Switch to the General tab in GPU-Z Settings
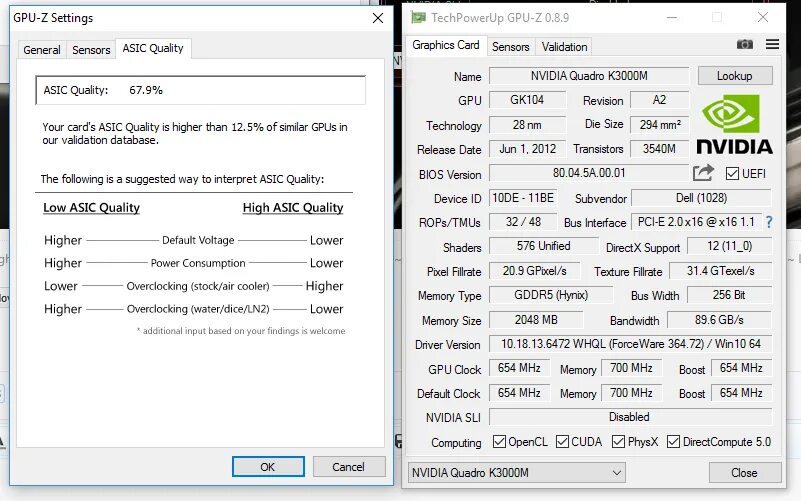Screen dimensions: 801x501 pyautogui.click(x=42, y=50)
